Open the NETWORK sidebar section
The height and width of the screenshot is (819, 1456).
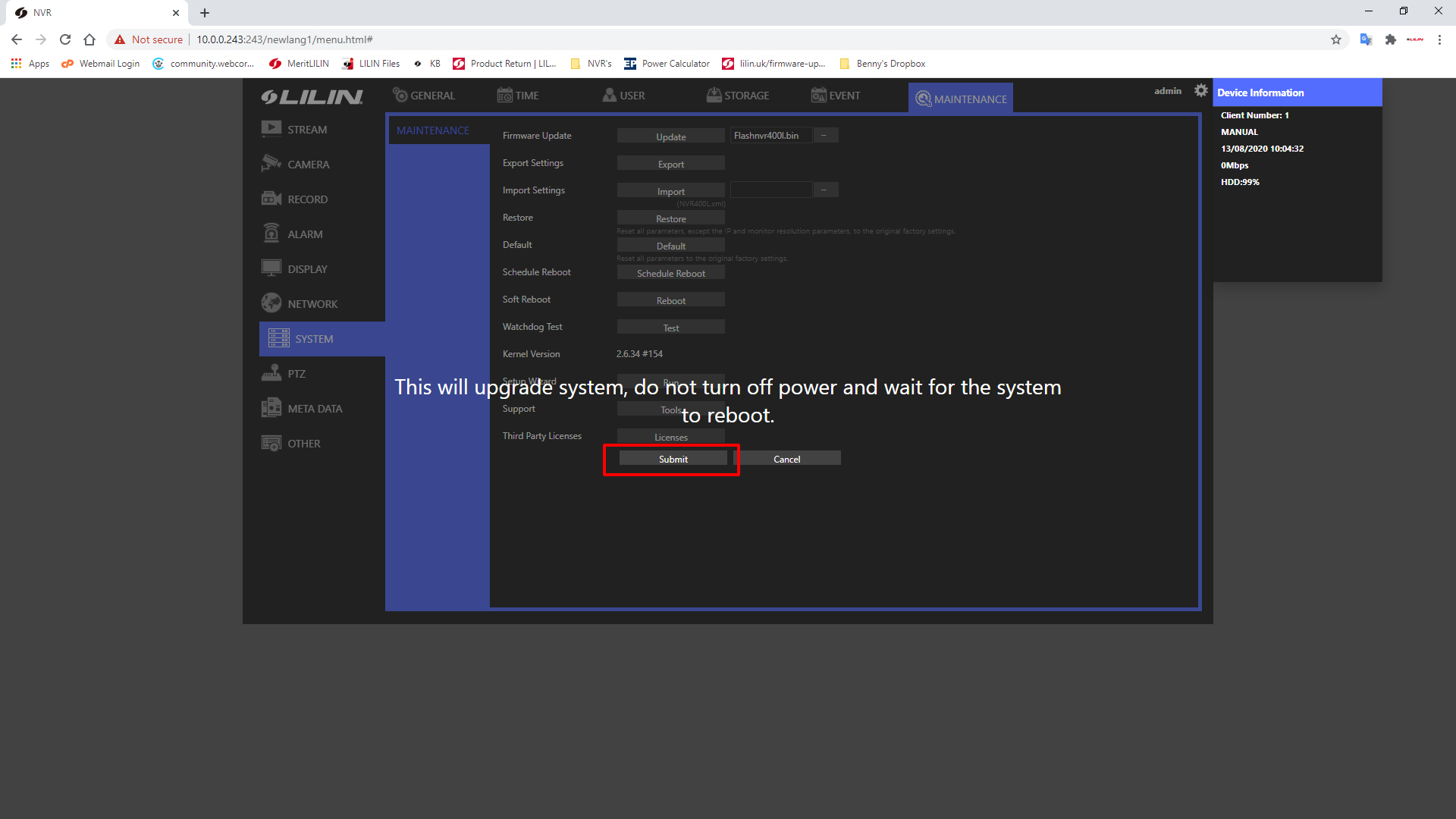click(312, 304)
